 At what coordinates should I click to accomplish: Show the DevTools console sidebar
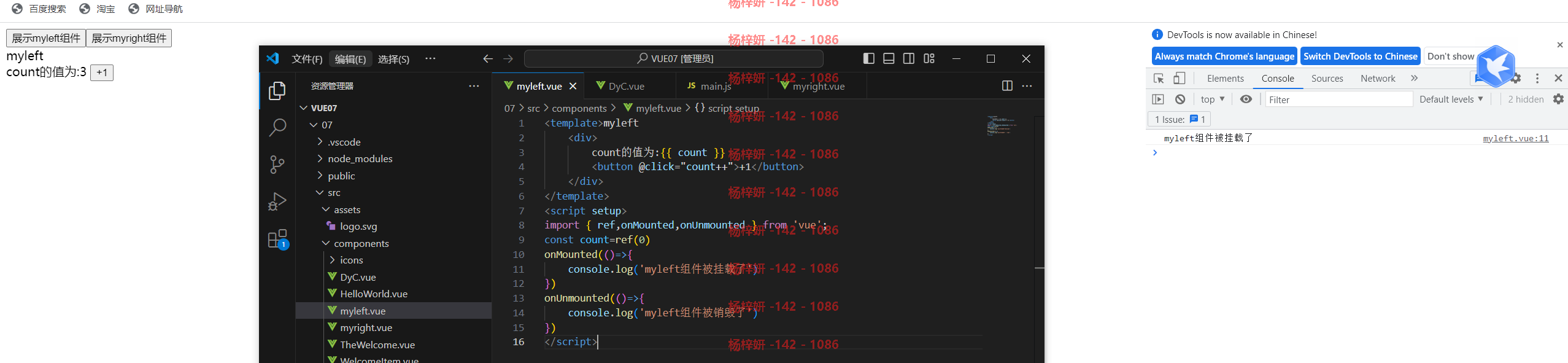[x=1158, y=99]
